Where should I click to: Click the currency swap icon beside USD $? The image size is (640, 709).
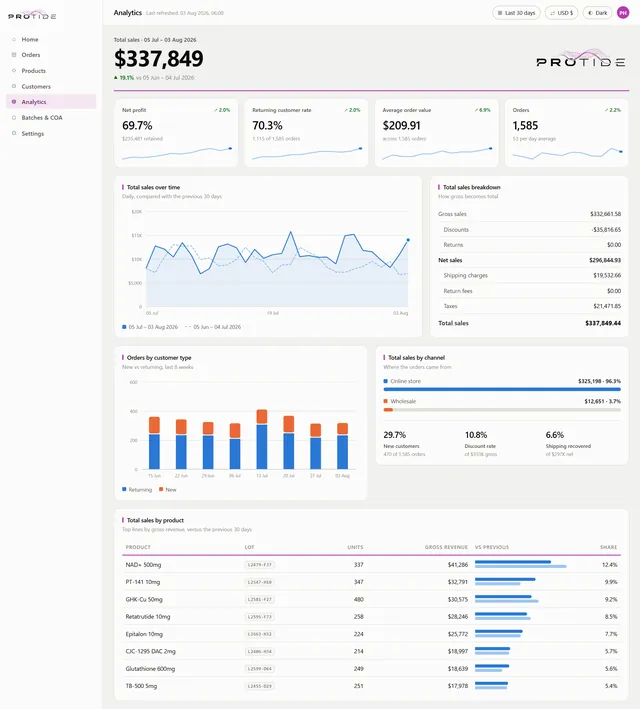pos(552,13)
